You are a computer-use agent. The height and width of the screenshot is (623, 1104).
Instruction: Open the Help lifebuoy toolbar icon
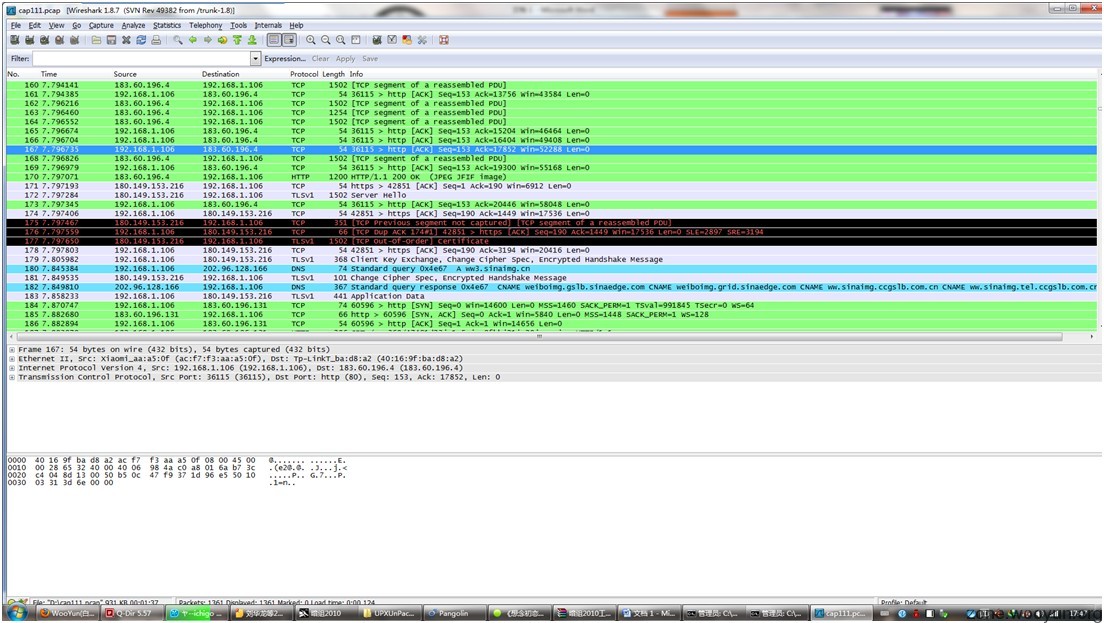[x=443, y=40]
